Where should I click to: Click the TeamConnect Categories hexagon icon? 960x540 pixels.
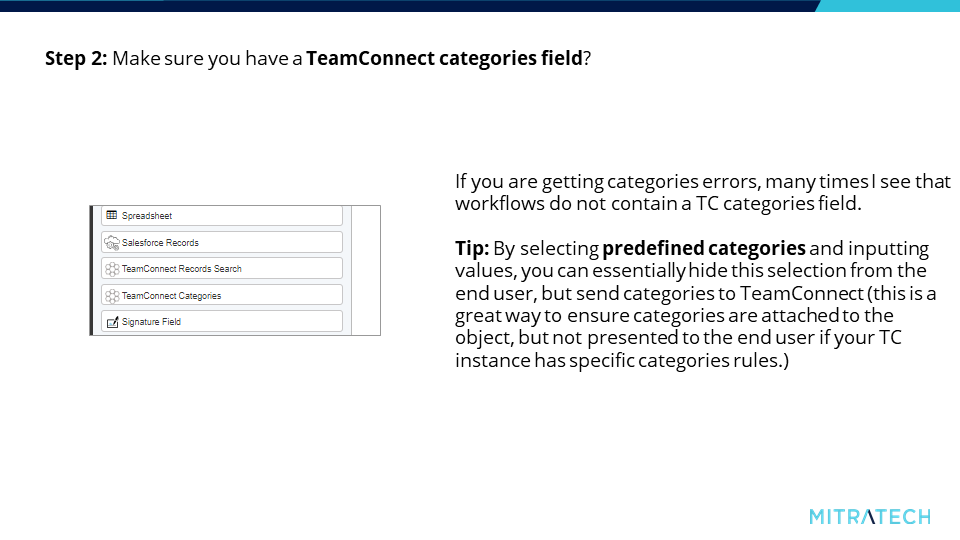coord(111,296)
